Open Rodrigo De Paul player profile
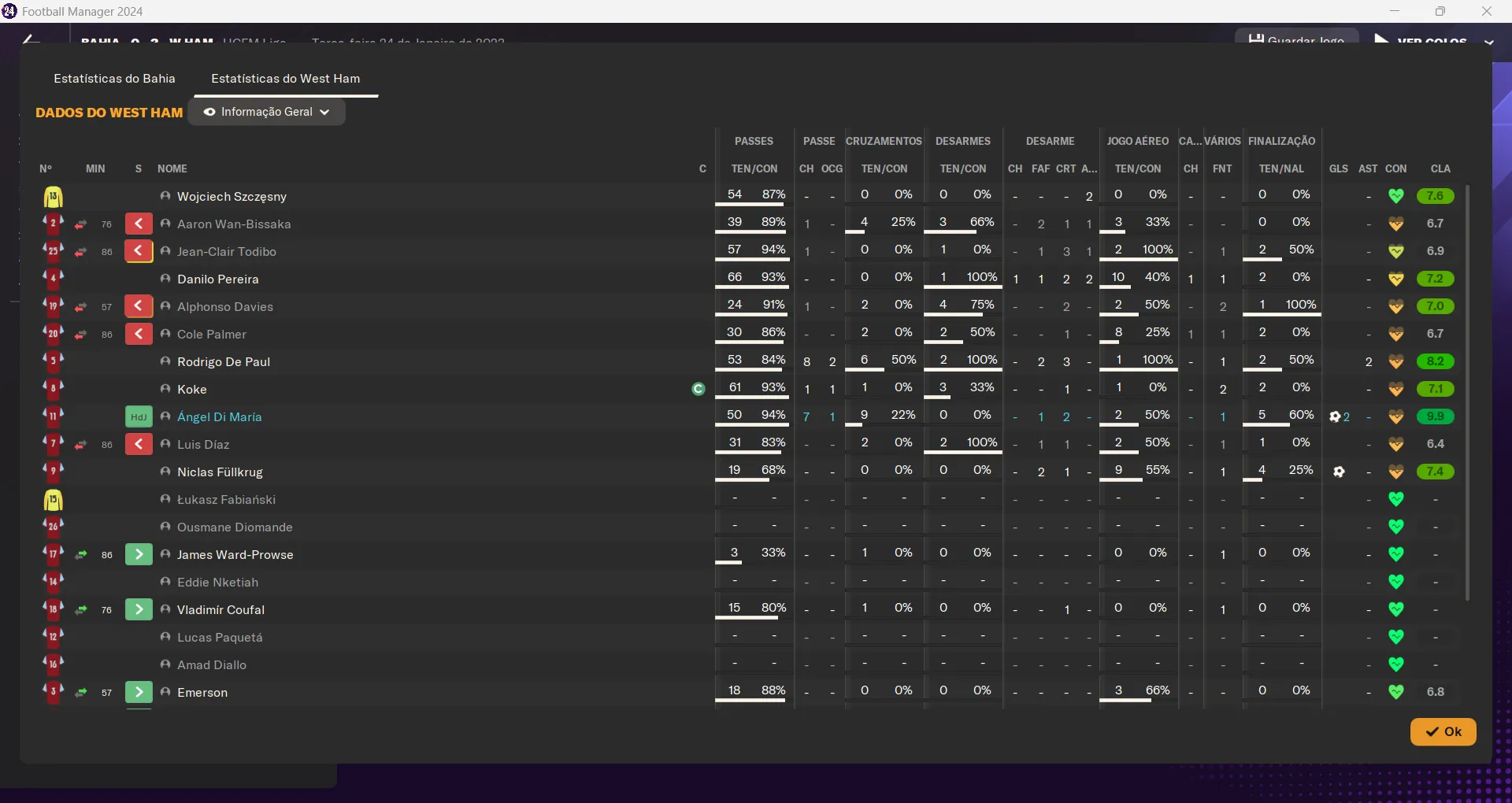 coord(224,362)
